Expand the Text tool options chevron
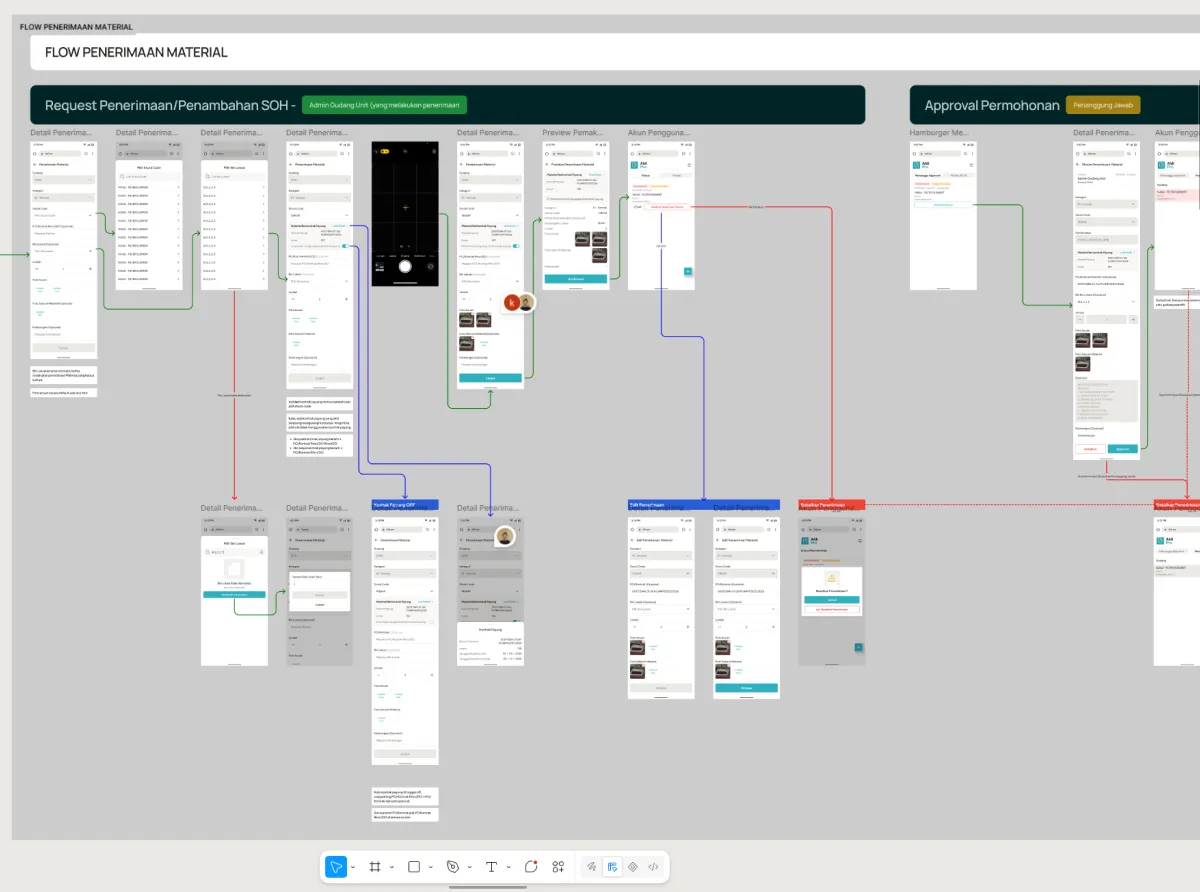 507,867
